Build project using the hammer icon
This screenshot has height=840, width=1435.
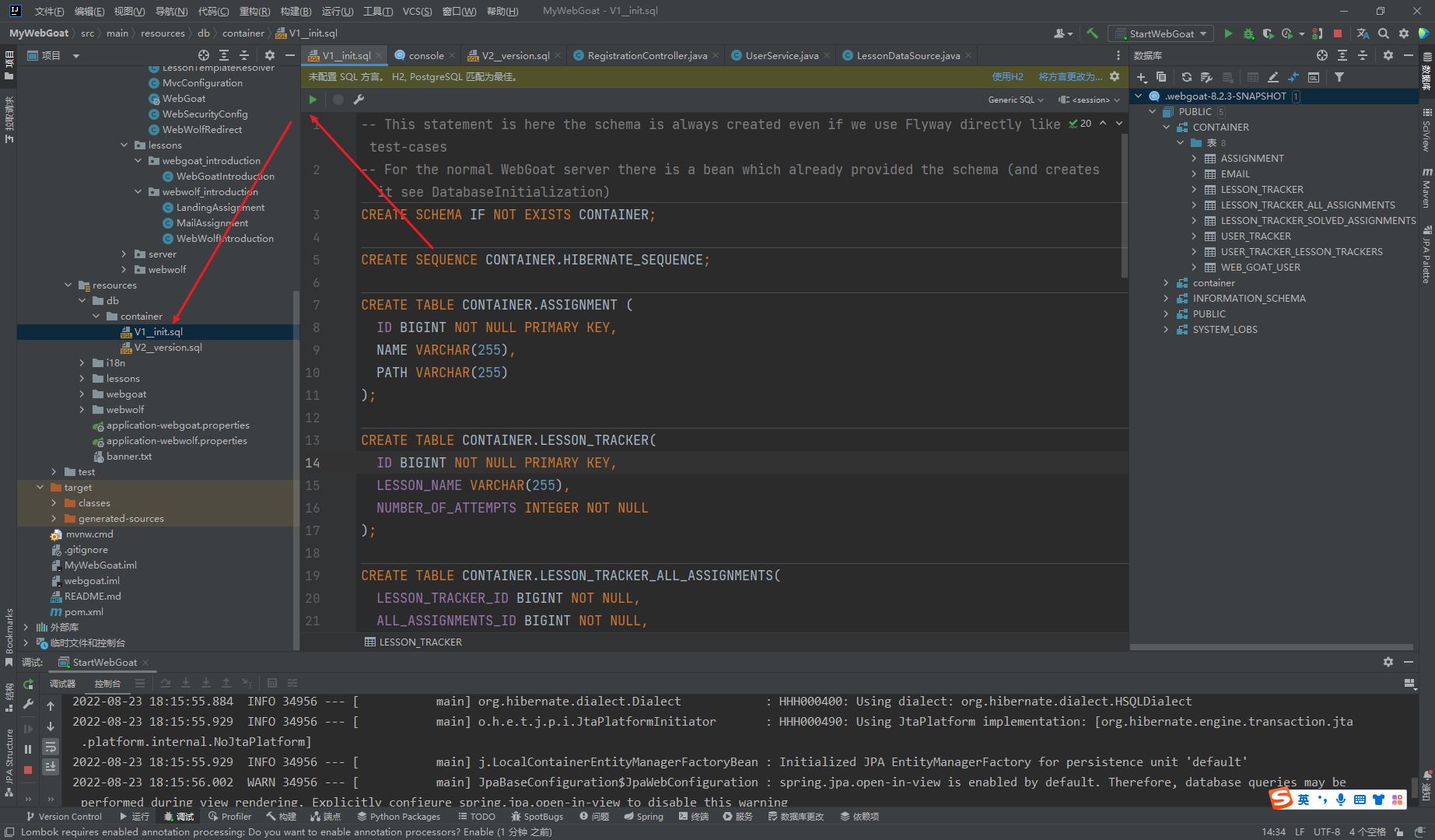1093,33
